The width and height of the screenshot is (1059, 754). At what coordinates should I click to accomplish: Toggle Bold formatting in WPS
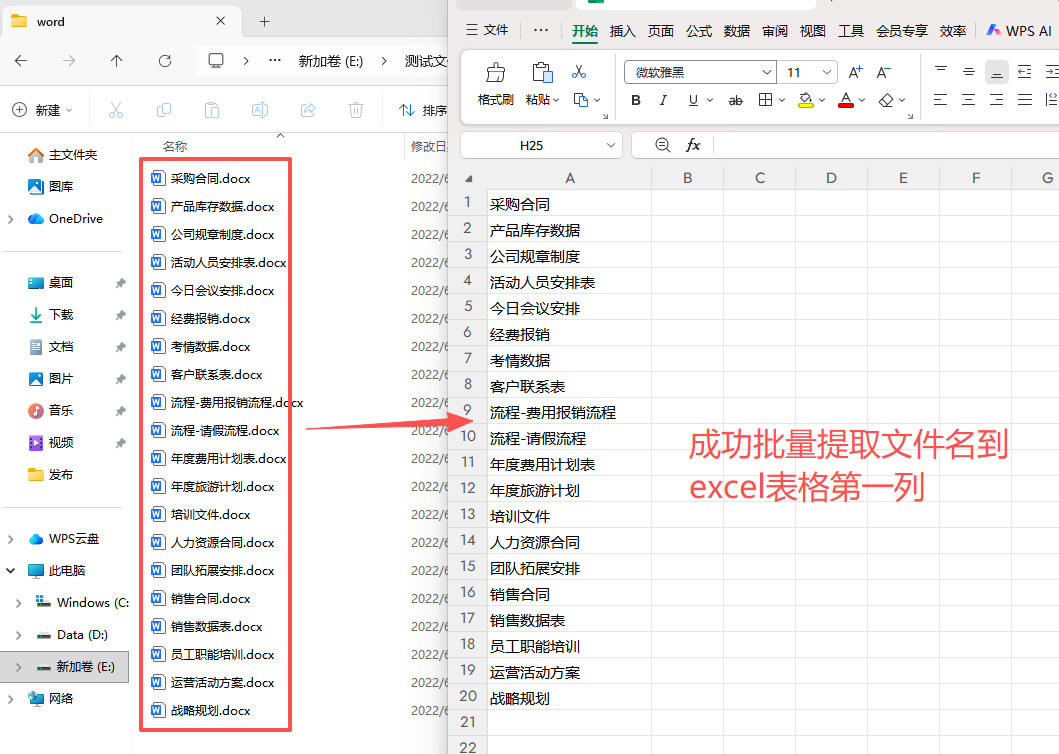(x=636, y=100)
